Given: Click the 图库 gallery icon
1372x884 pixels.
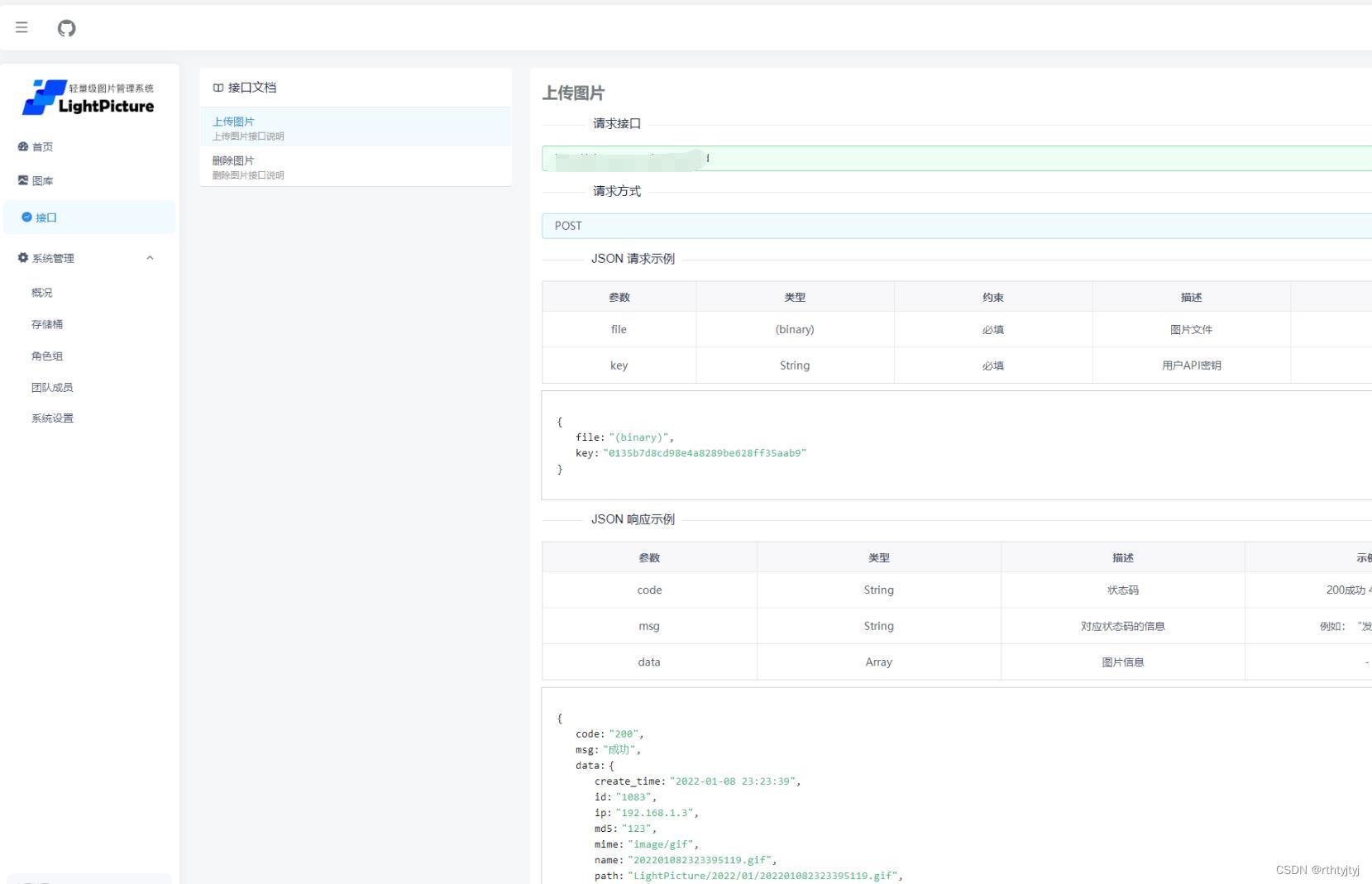Looking at the screenshot, I should (23, 180).
